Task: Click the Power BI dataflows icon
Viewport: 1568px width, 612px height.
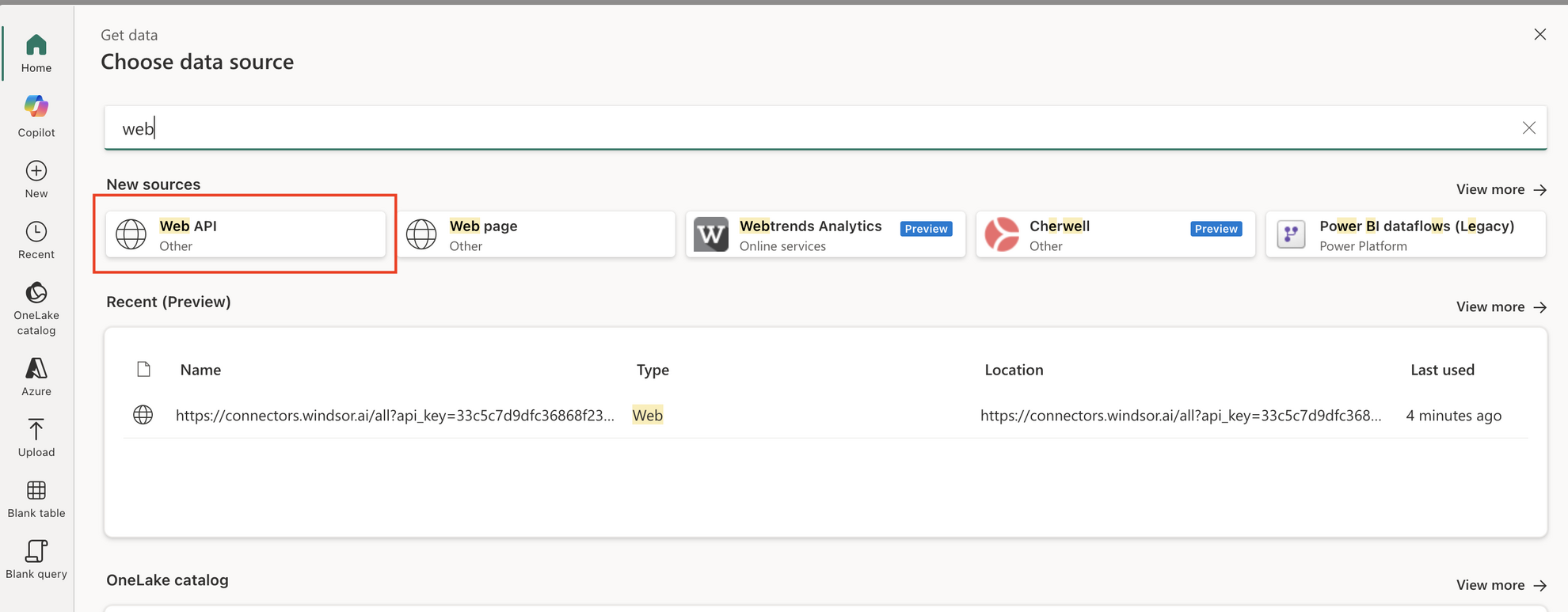Action: click(x=1291, y=234)
